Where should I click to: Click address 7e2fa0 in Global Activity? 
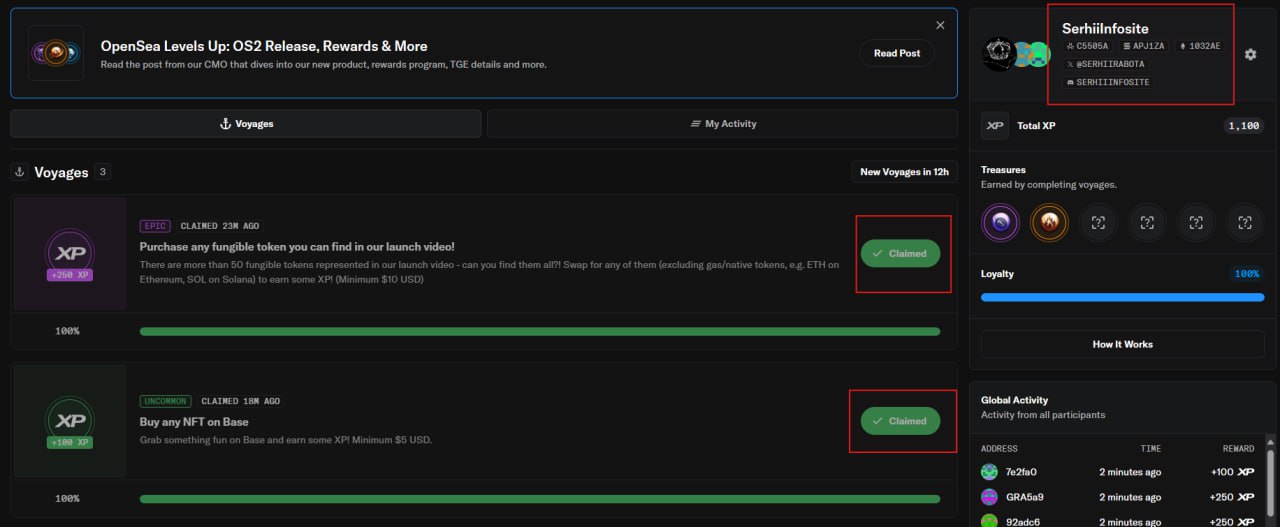(x=1021, y=472)
